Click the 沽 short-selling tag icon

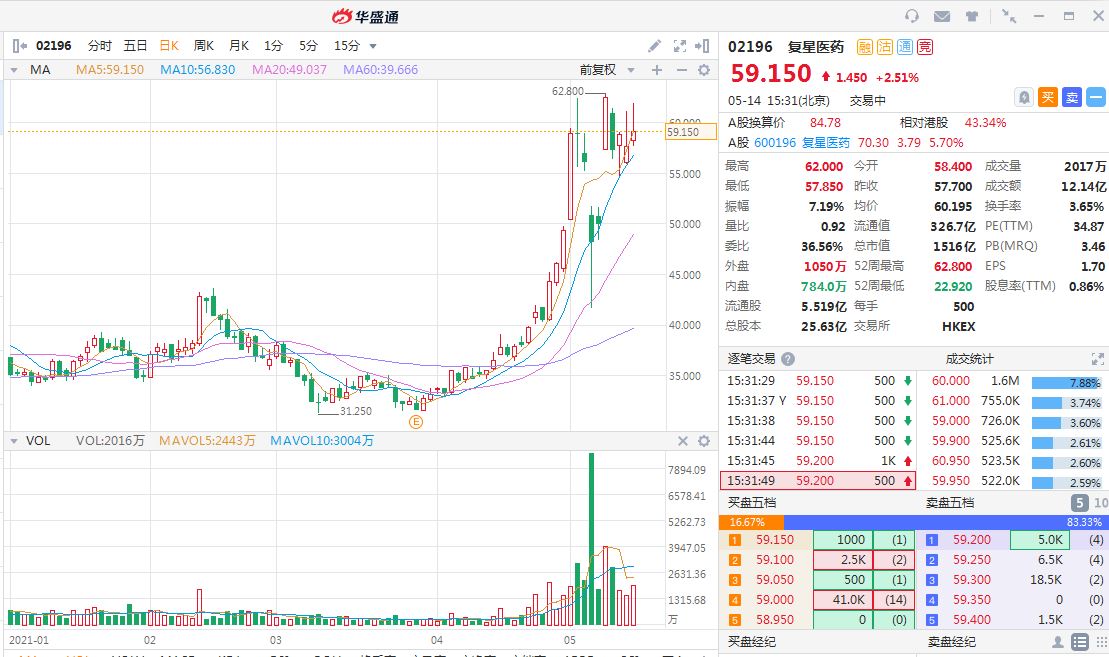pos(884,47)
